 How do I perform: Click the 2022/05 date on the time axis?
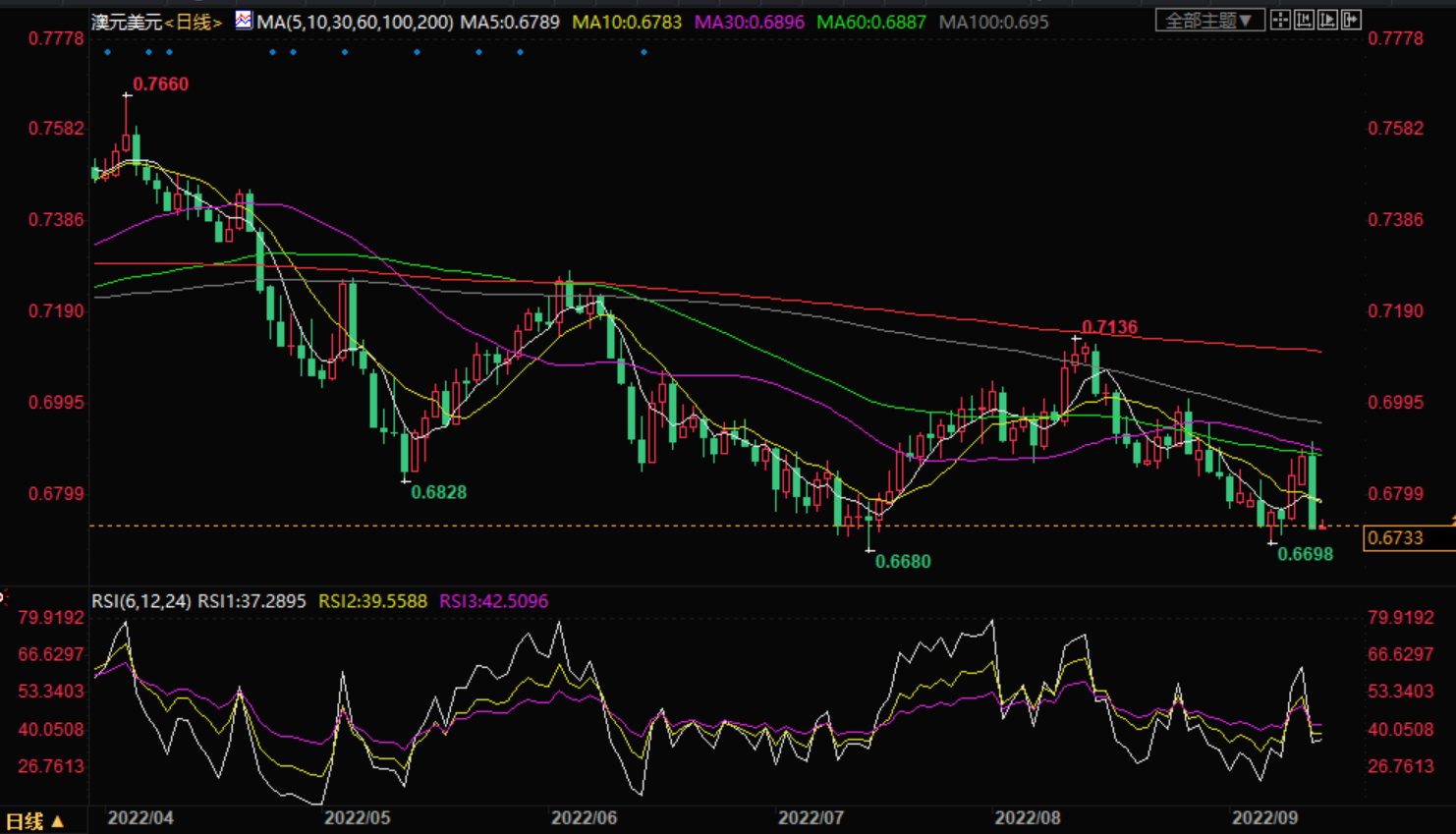tap(358, 818)
